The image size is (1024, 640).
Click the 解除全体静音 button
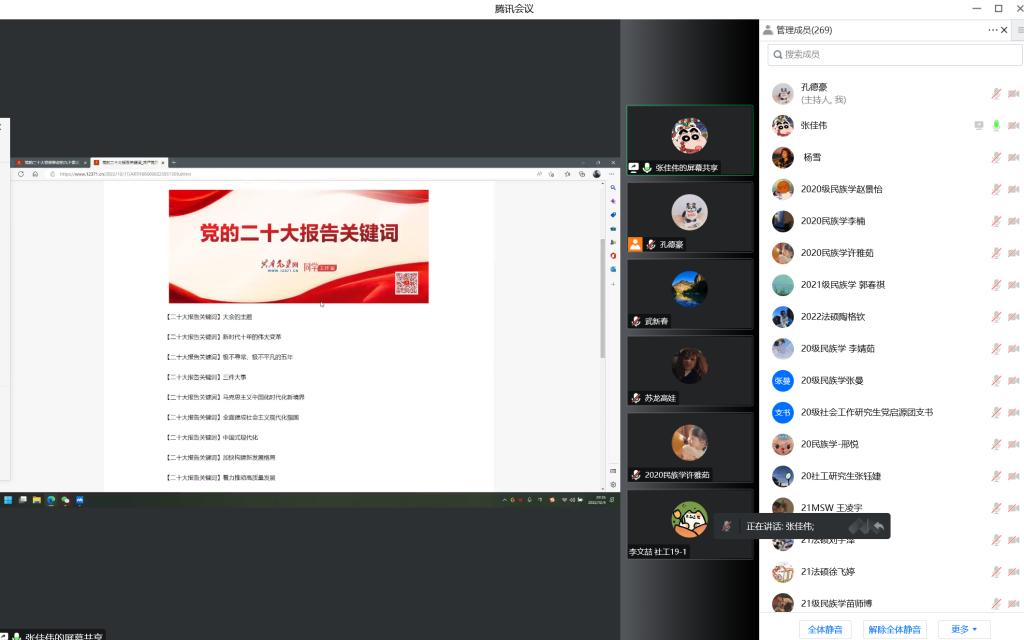pyautogui.click(x=895, y=629)
